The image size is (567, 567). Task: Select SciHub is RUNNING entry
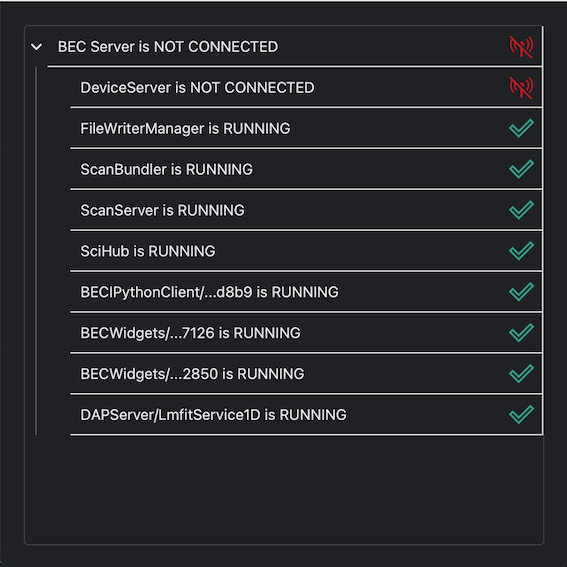tap(306, 251)
